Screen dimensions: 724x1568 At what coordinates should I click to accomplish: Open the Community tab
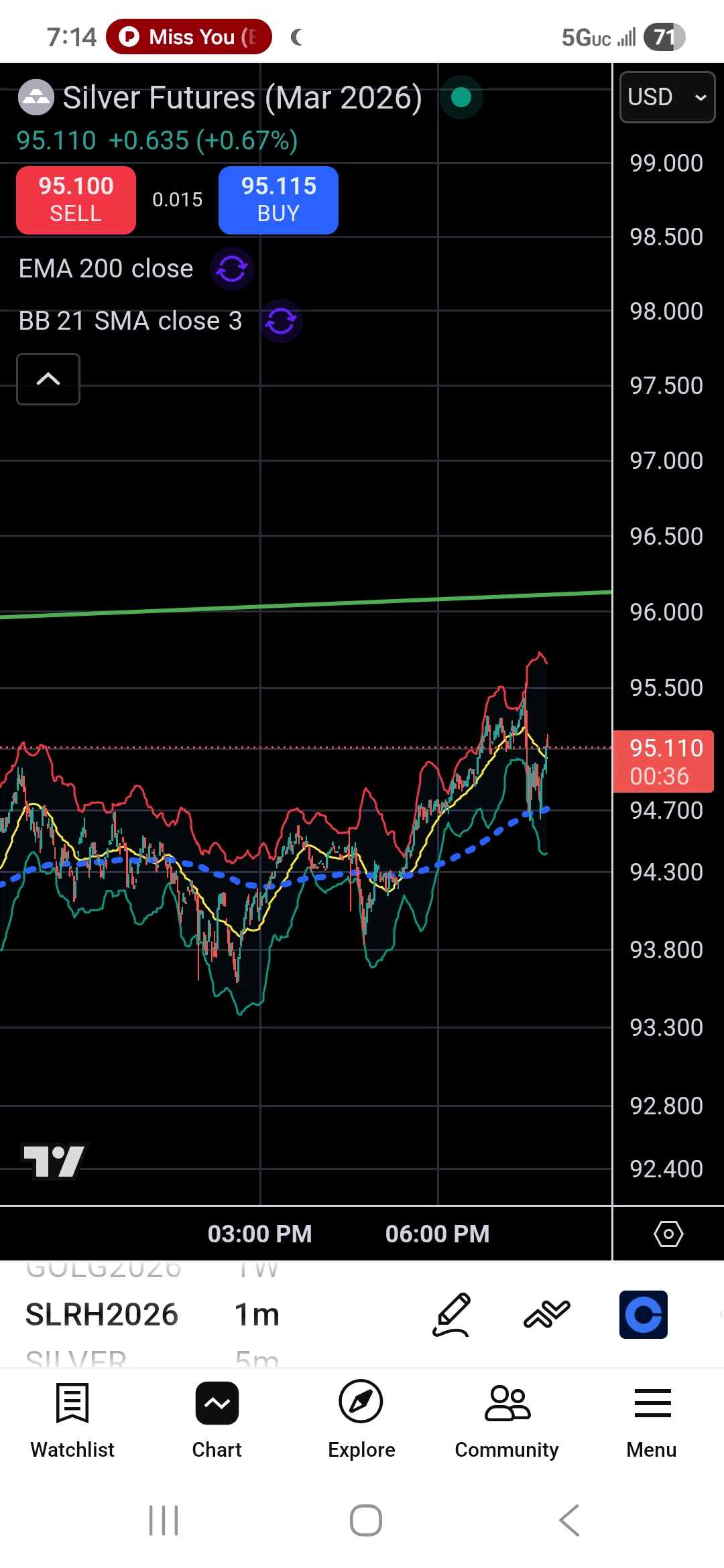(507, 1419)
